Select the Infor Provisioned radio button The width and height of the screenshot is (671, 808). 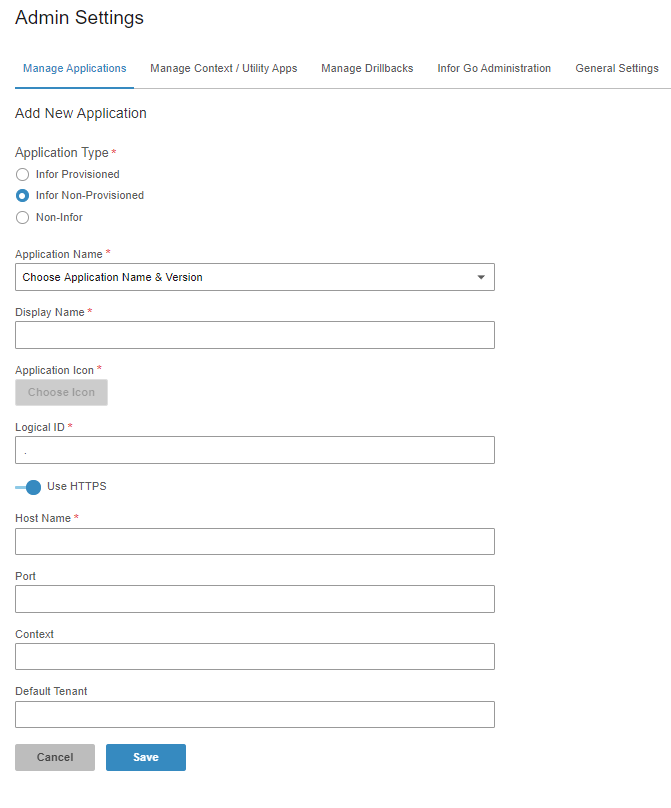tap(22, 174)
